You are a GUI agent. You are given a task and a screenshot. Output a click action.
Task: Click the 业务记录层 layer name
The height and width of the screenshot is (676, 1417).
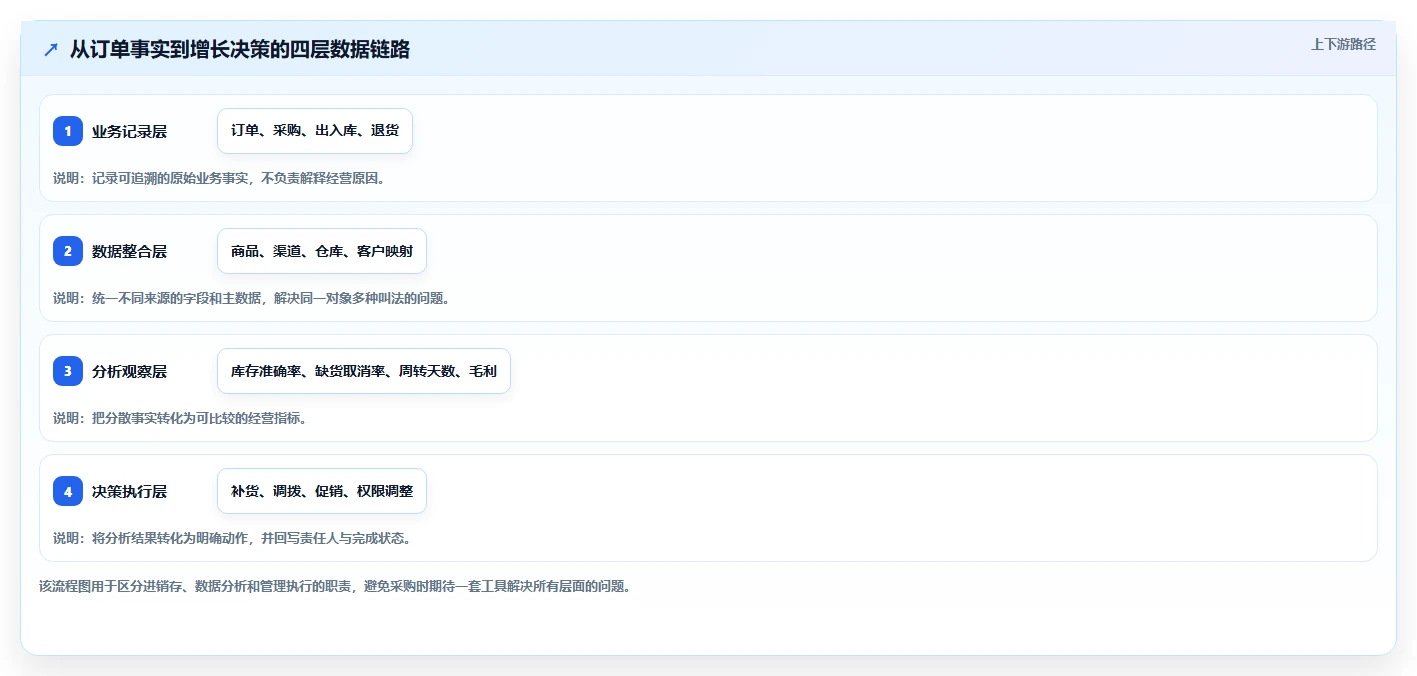click(x=129, y=131)
